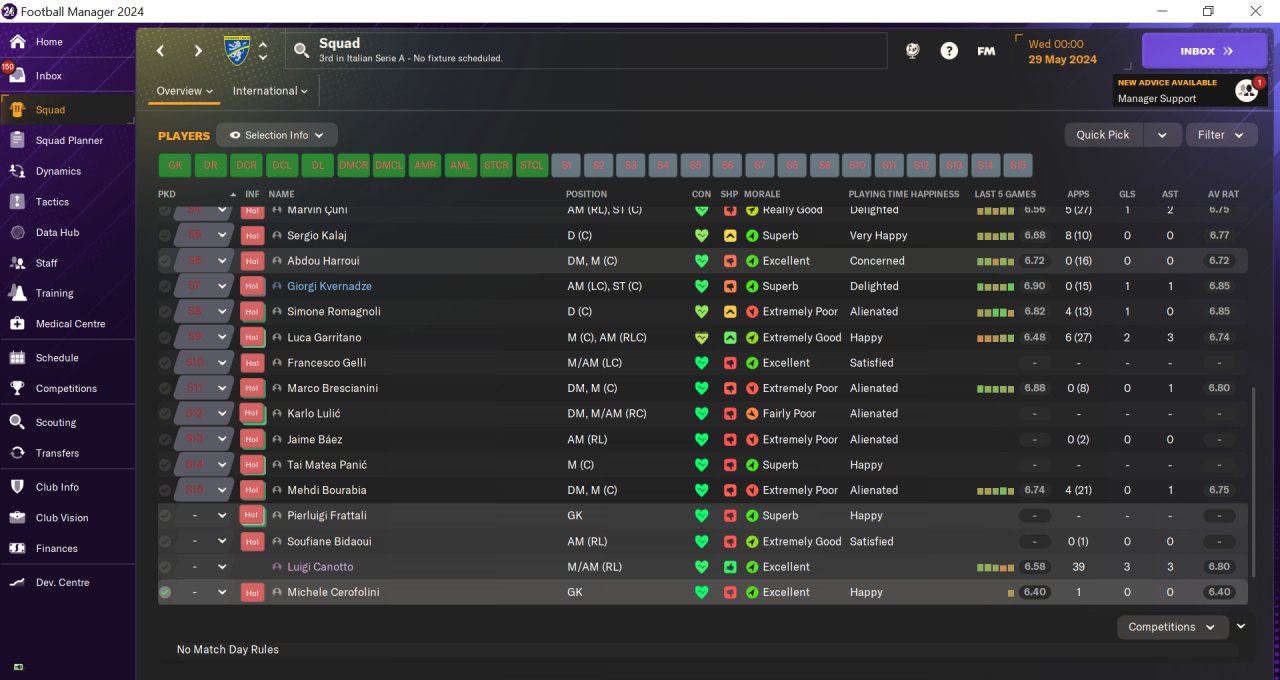Screen dimensions: 1280x680
Task: Open the Squad Planner sidebar icon
Action: pyautogui.click(x=17, y=140)
